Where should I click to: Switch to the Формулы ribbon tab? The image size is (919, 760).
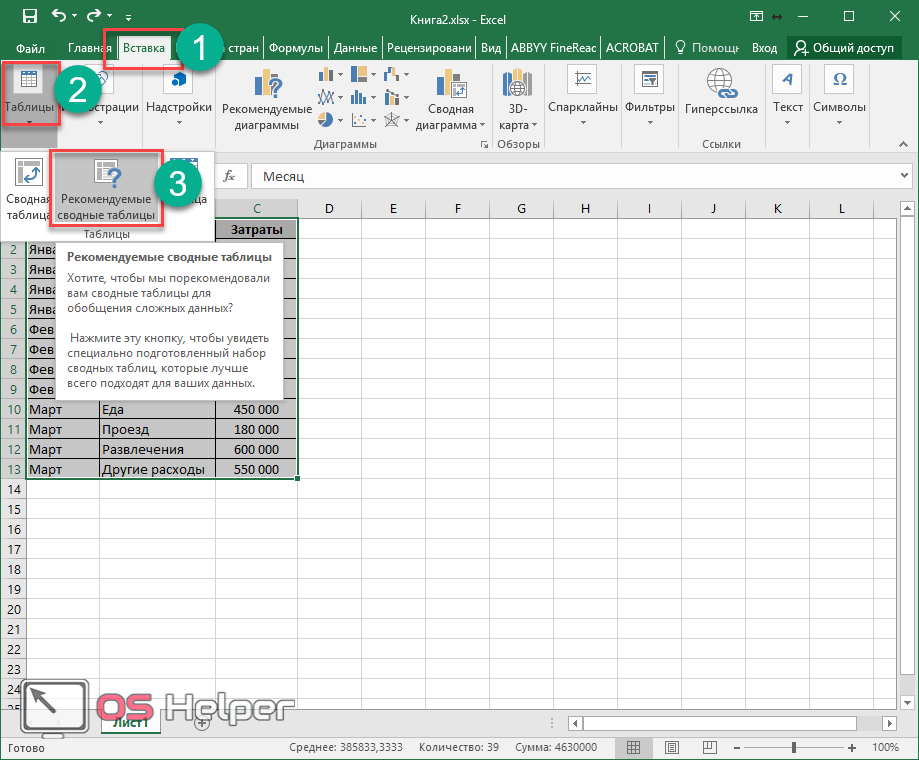296,47
